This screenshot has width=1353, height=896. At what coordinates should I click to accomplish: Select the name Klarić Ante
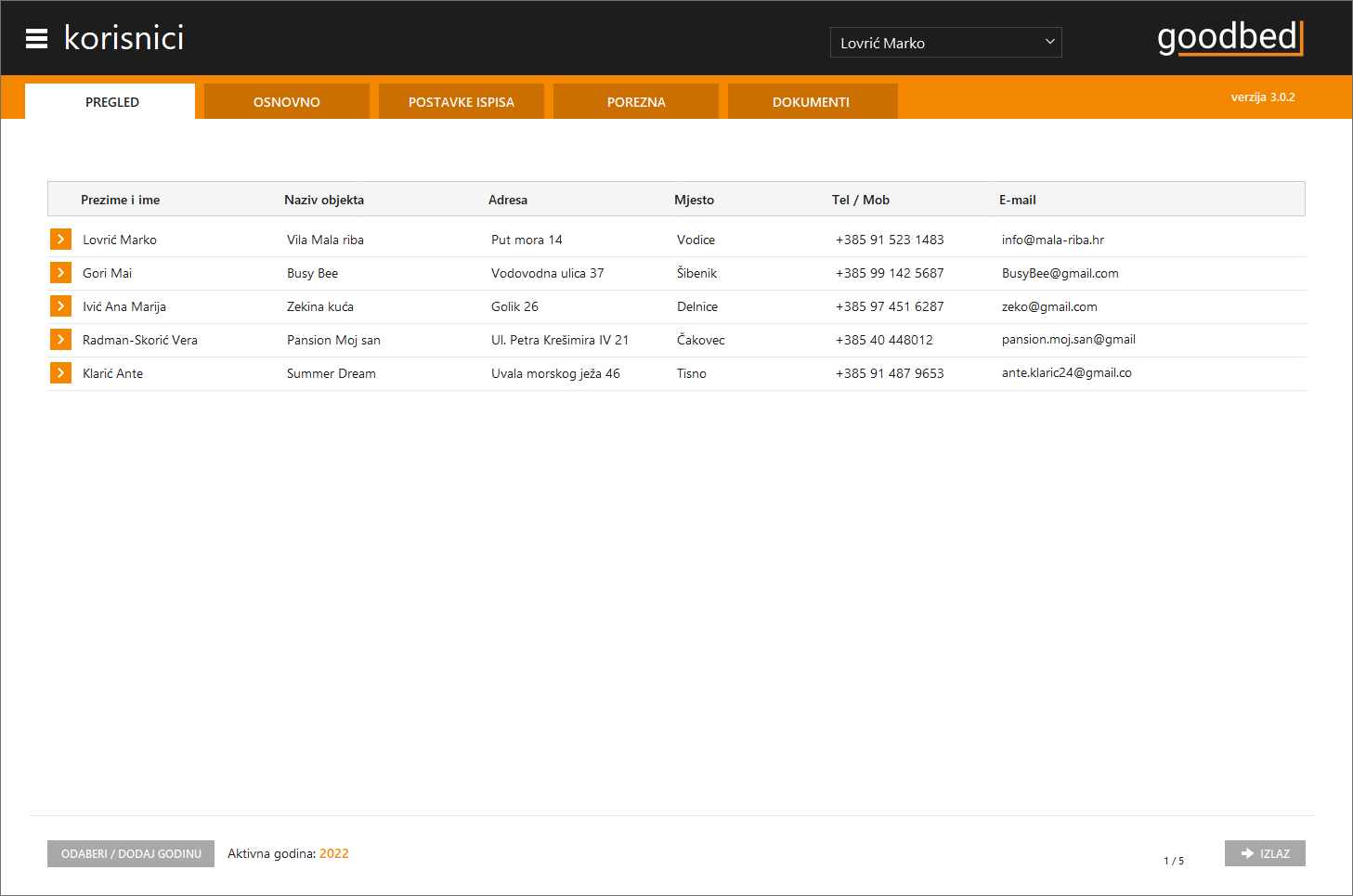[112, 373]
